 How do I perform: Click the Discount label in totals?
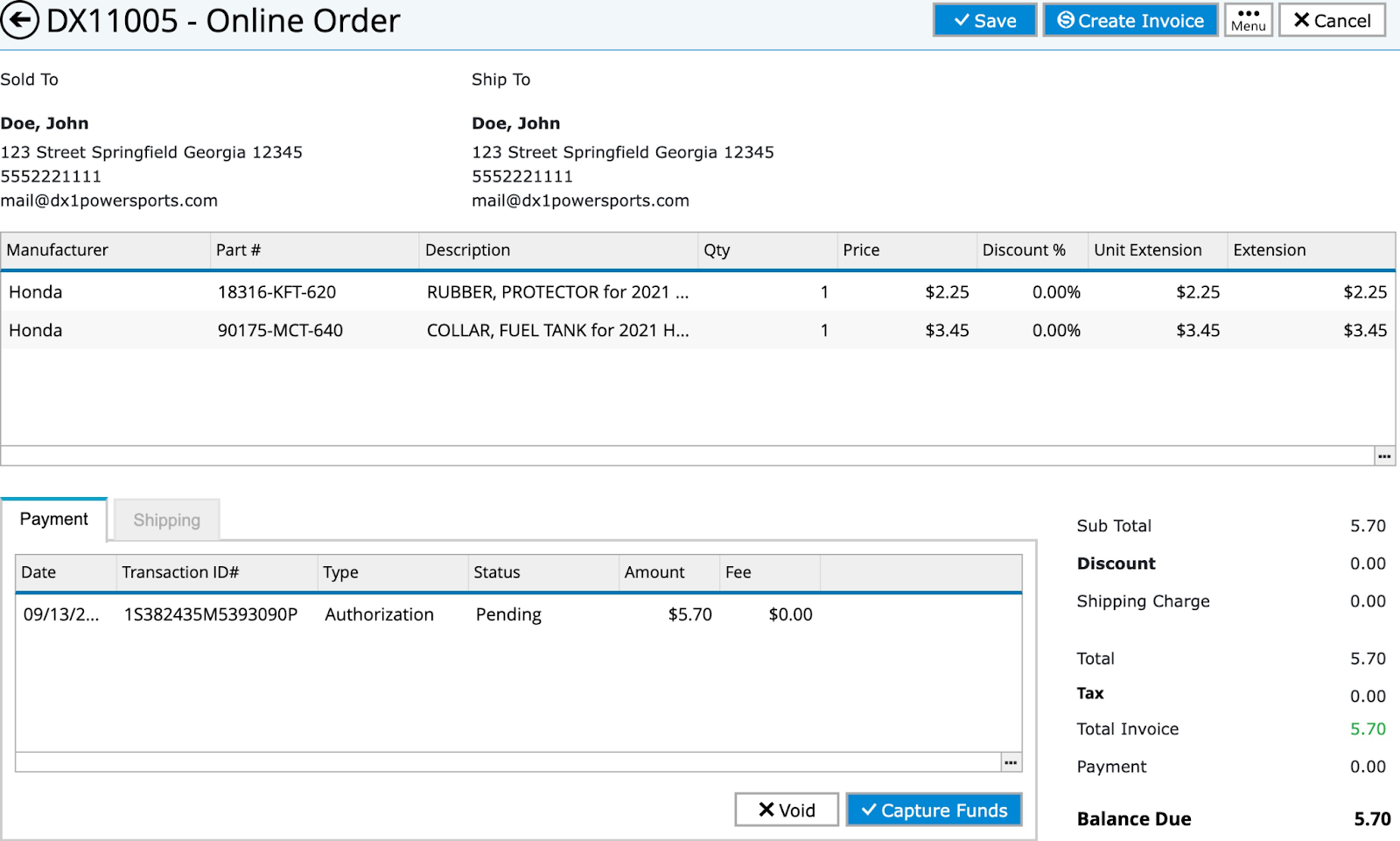tap(1116, 564)
